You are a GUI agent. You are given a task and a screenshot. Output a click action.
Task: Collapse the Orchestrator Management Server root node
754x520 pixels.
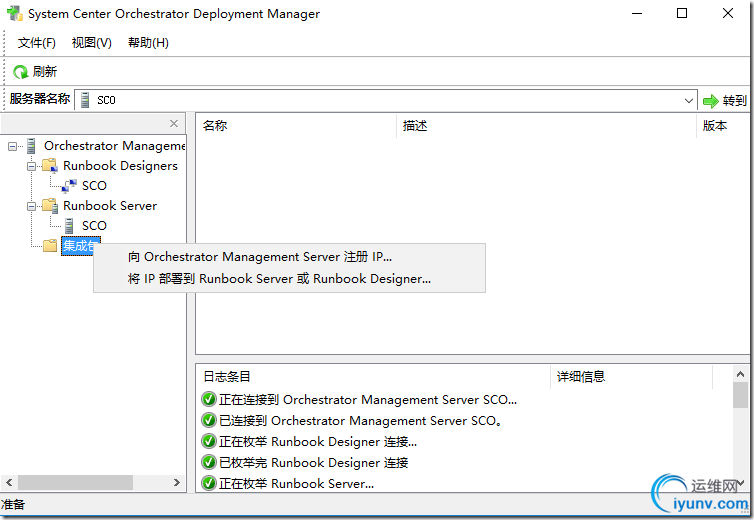tap(13, 146)
